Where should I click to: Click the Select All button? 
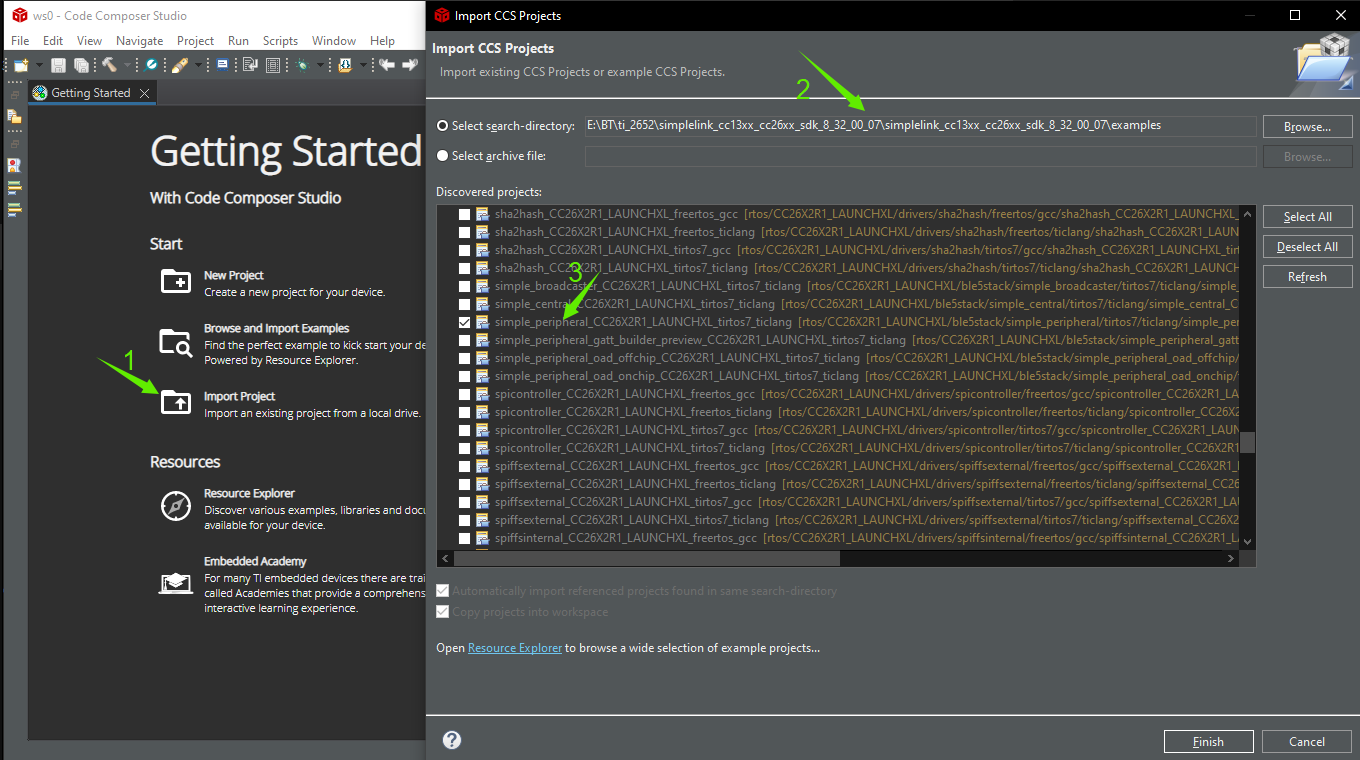1307,217
